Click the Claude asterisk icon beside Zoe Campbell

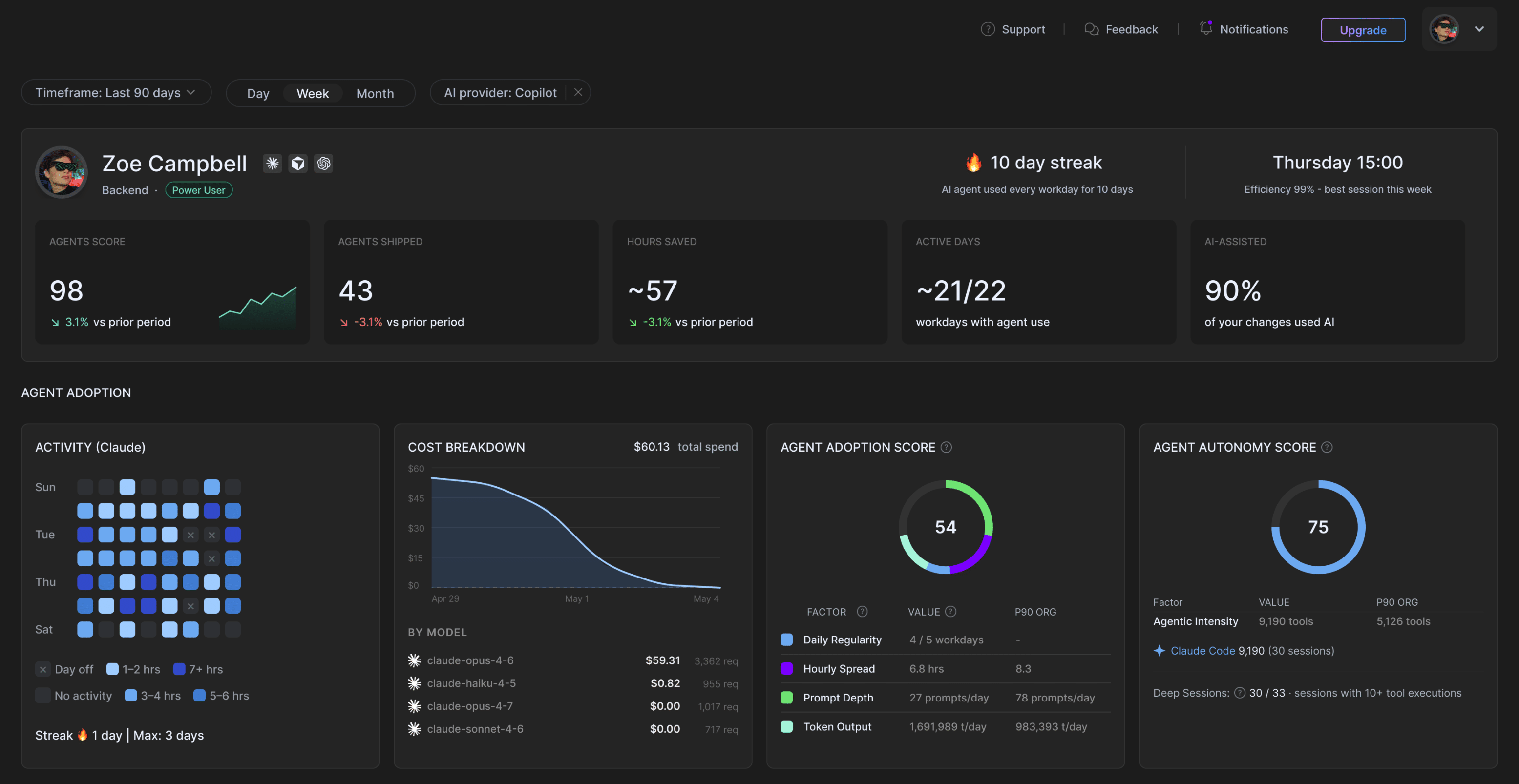click(x=273, y=163)
